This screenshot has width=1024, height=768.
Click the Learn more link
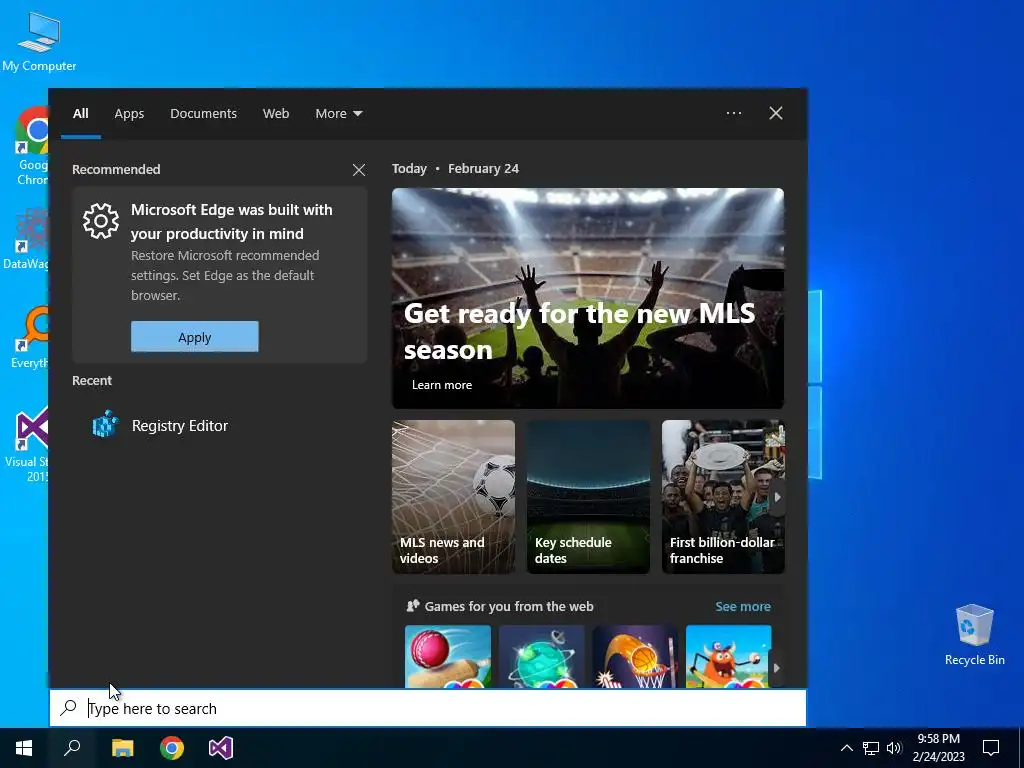click(x=441, y=385)
